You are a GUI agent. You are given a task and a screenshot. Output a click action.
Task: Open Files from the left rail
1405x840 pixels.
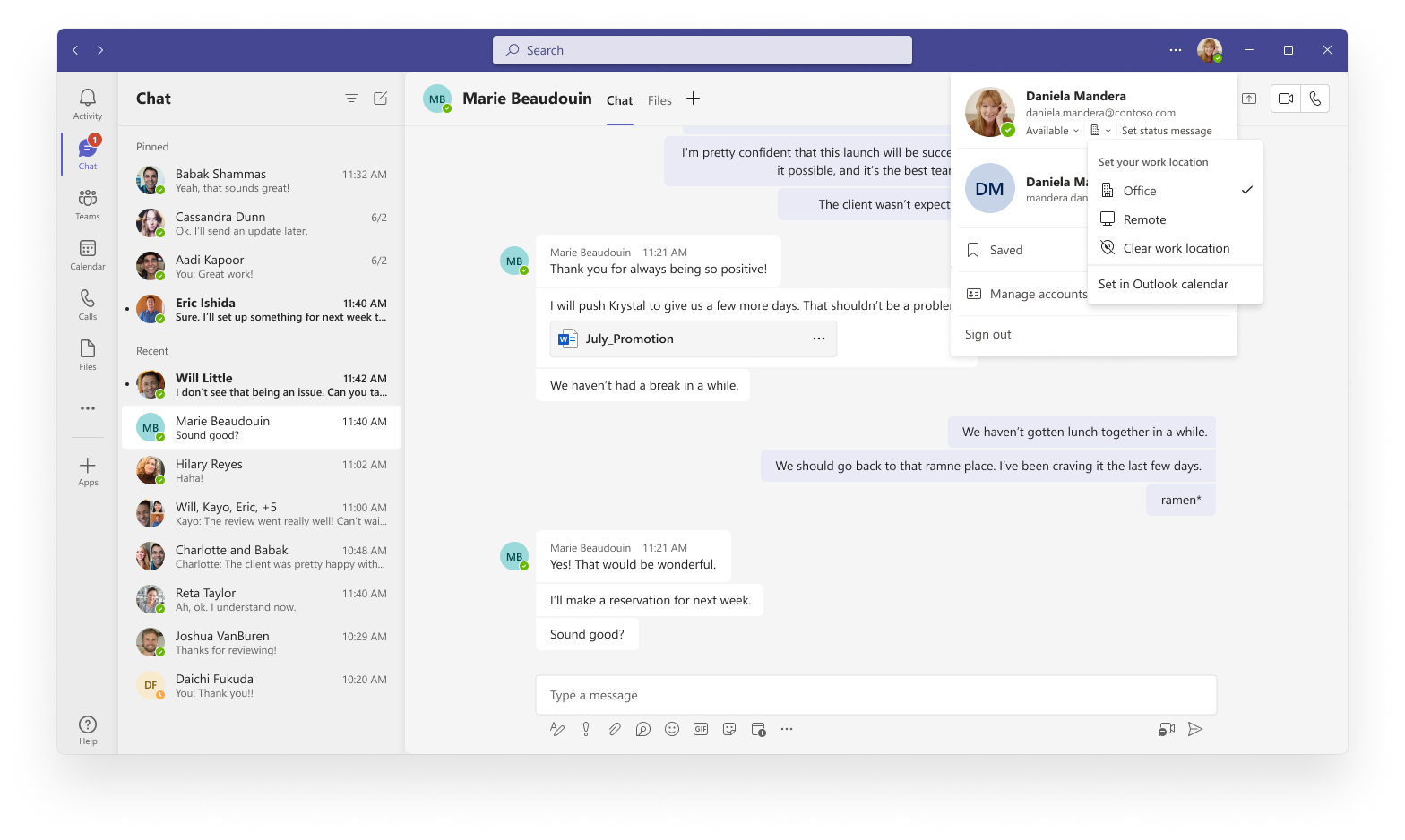pos(88,355)
